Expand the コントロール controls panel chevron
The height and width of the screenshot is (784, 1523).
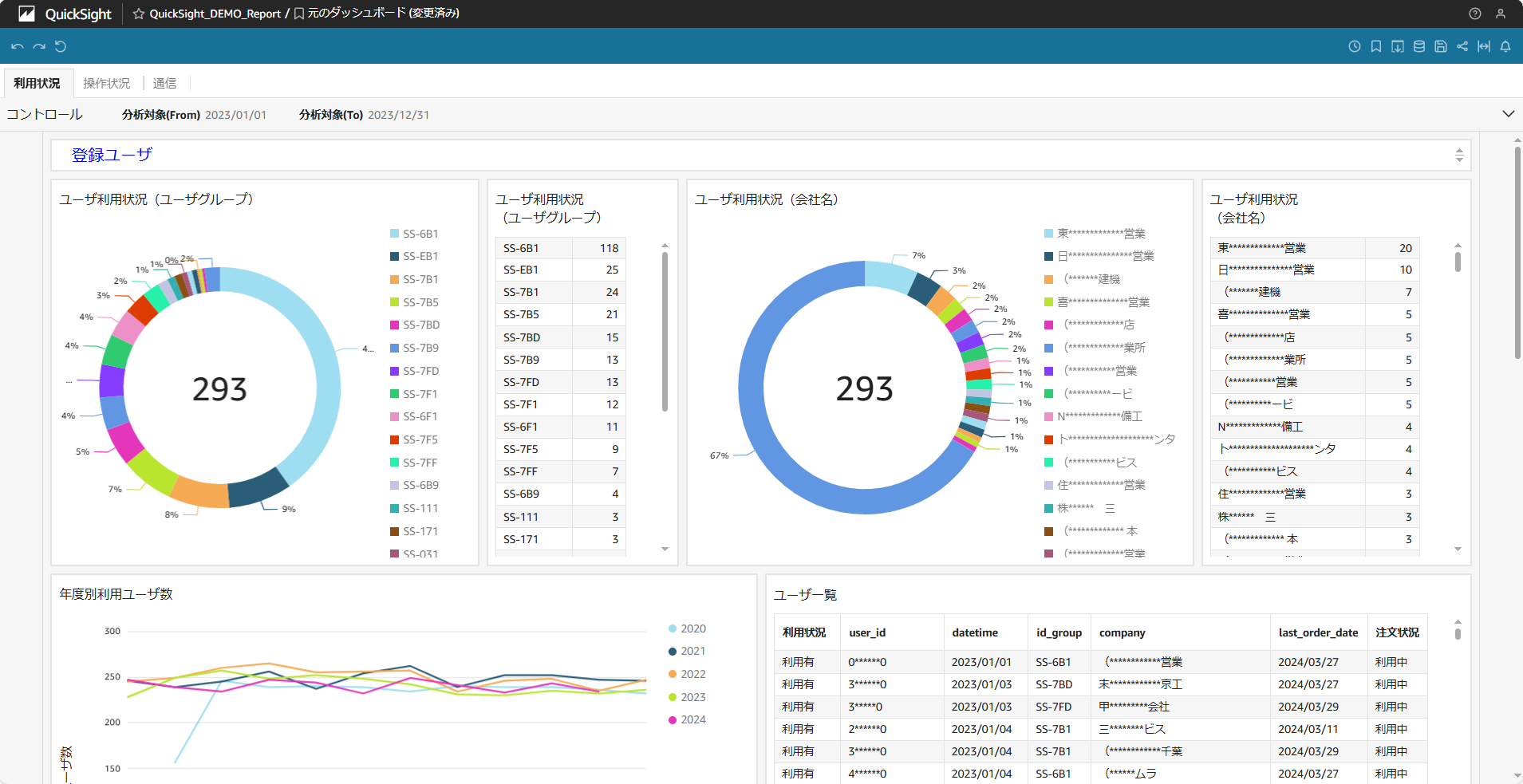pyautogui.click(x=1508, y=114)
